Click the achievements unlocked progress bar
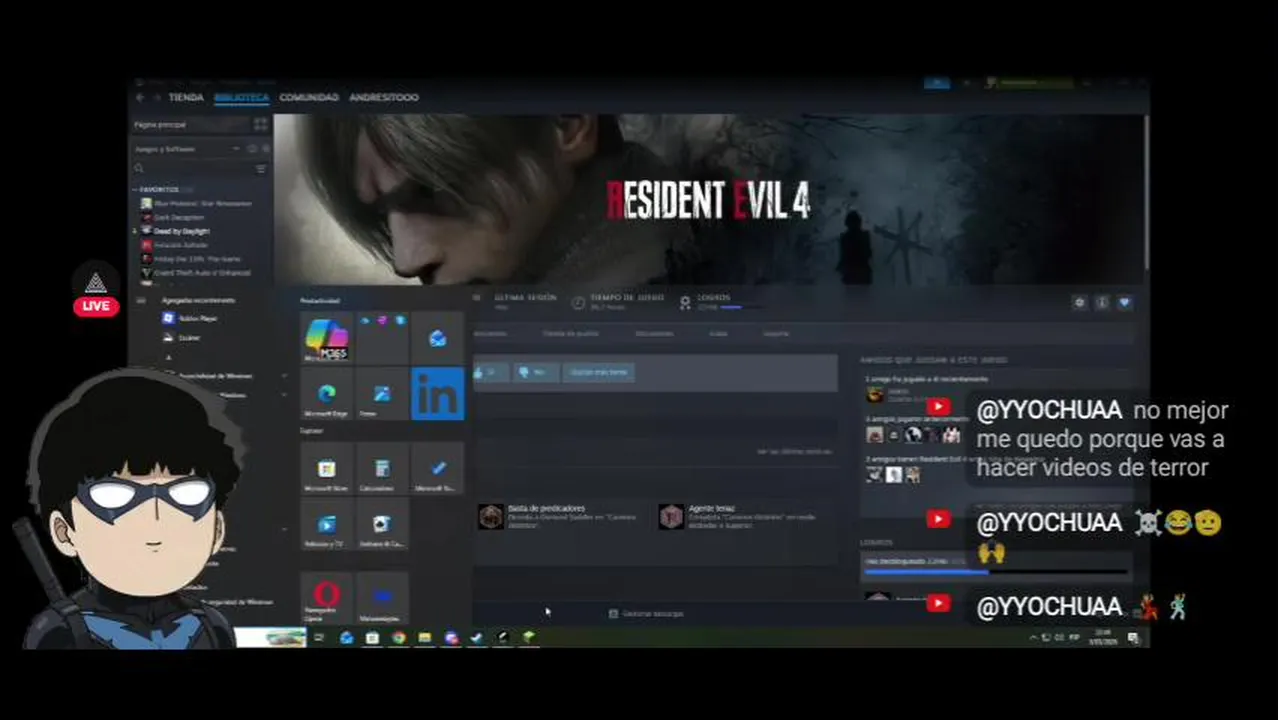Image resolution: width=1278 pixels, height=720 pixels. pyautogui.click(x=995, y=572)
